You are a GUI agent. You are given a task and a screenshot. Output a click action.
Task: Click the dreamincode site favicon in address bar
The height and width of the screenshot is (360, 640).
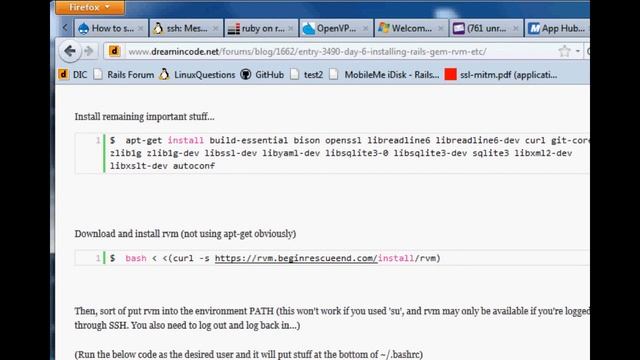114,51
